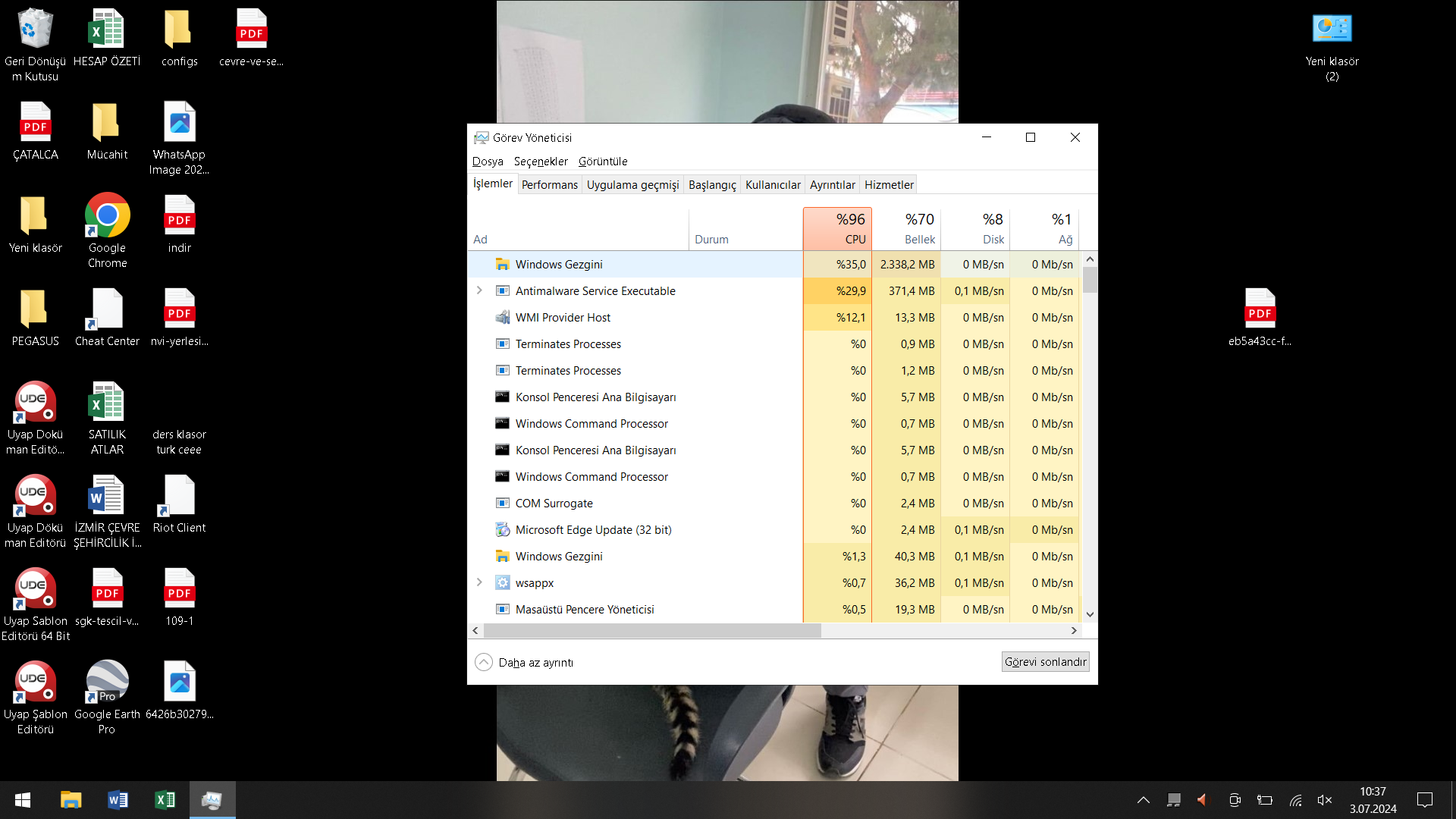Click the Görevi sonlandır button
The height and width of the screenshot is (819, 1456).
point(1045,662)
